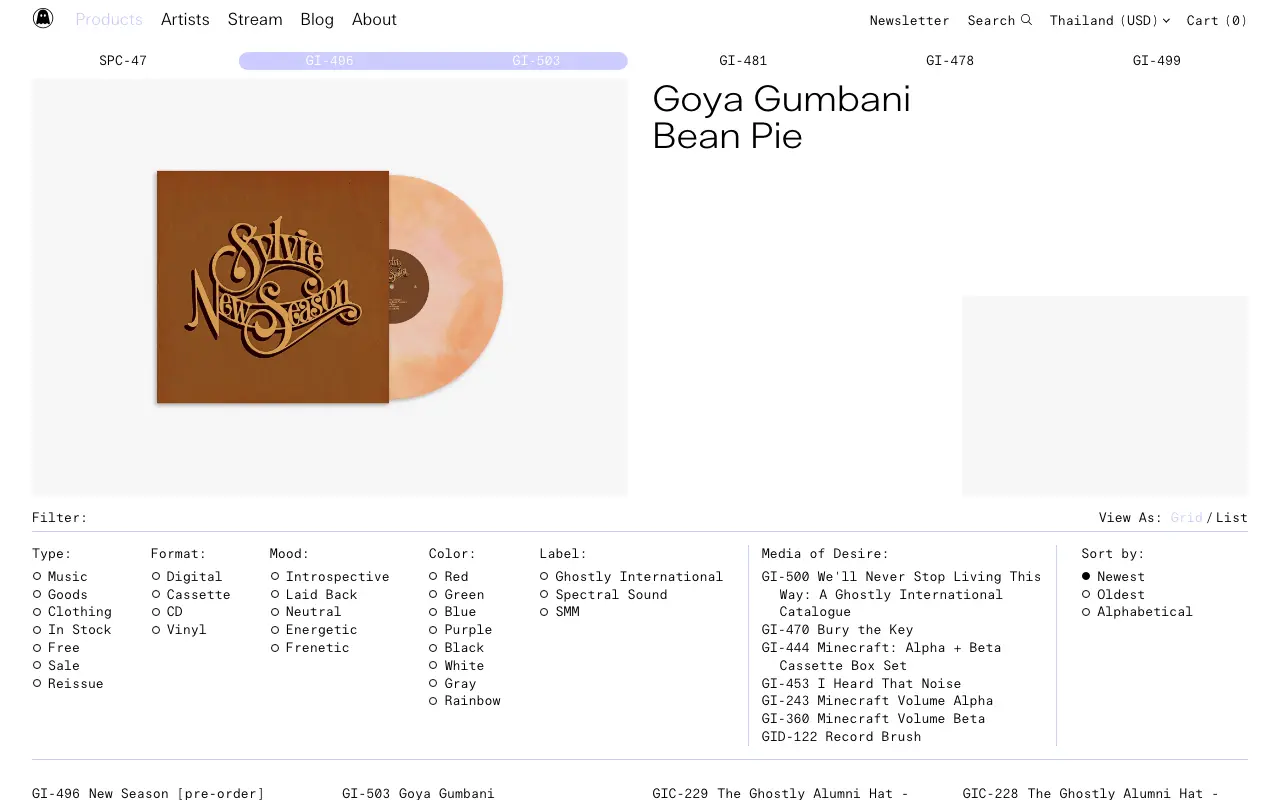1280x800 pixels.
Task: Open Goya Gumbani Bean Pie title
Action: tap(781, 117)
